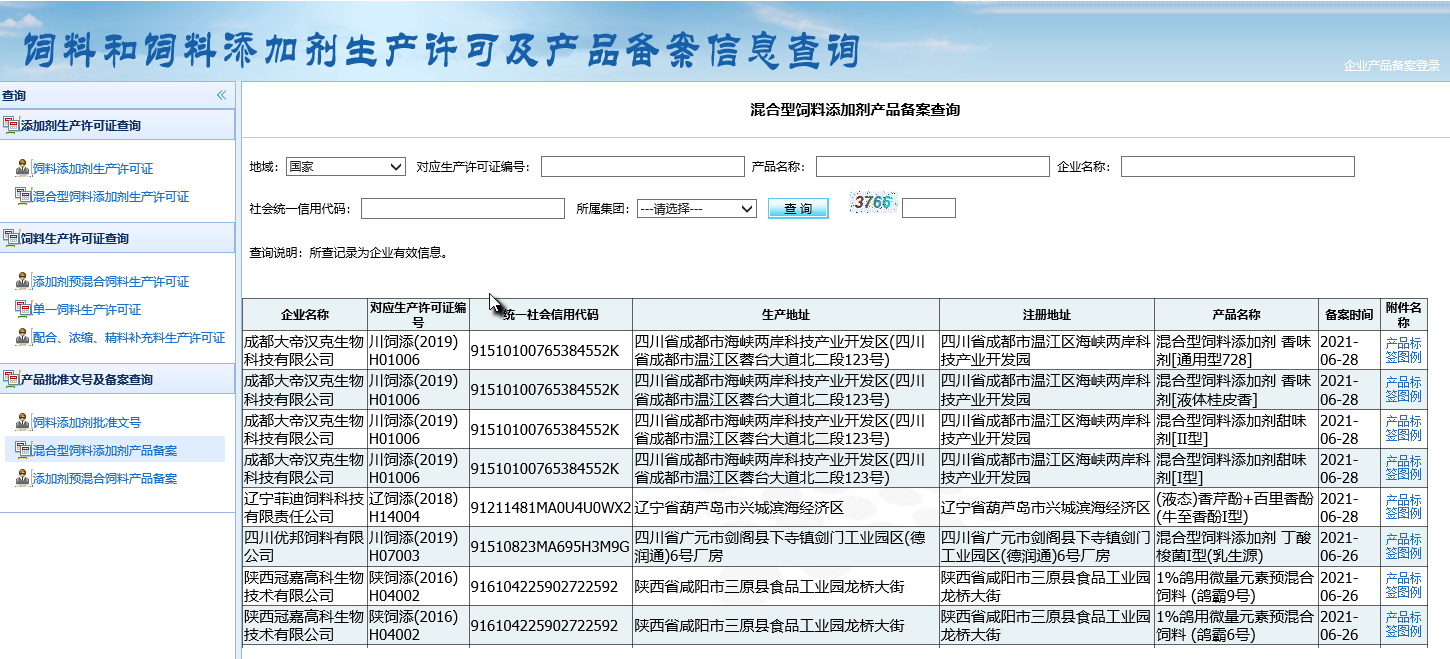Click the 混合型饲料添加剂产品备案查询 page title
This screenshot has width=1450, height=659.
click(855, 110)
